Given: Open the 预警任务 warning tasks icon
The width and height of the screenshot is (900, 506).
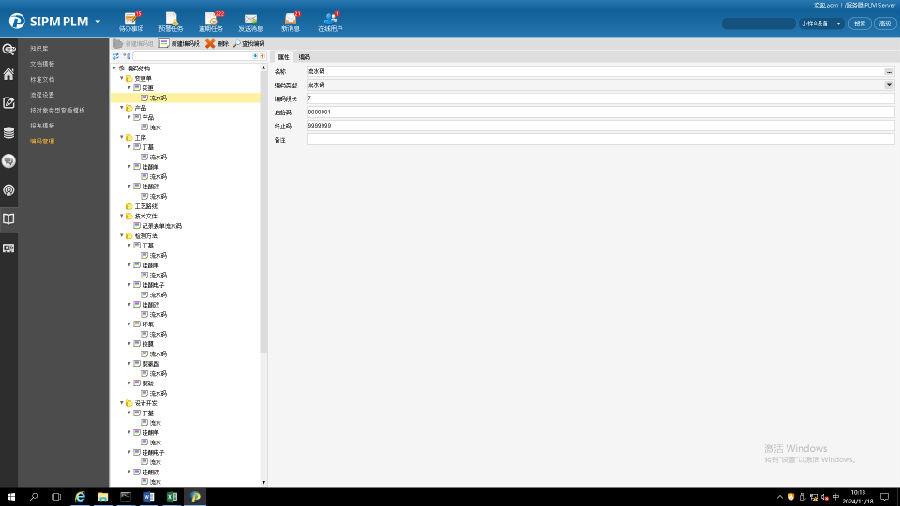Looking at the screenshot, I should 171,19.
